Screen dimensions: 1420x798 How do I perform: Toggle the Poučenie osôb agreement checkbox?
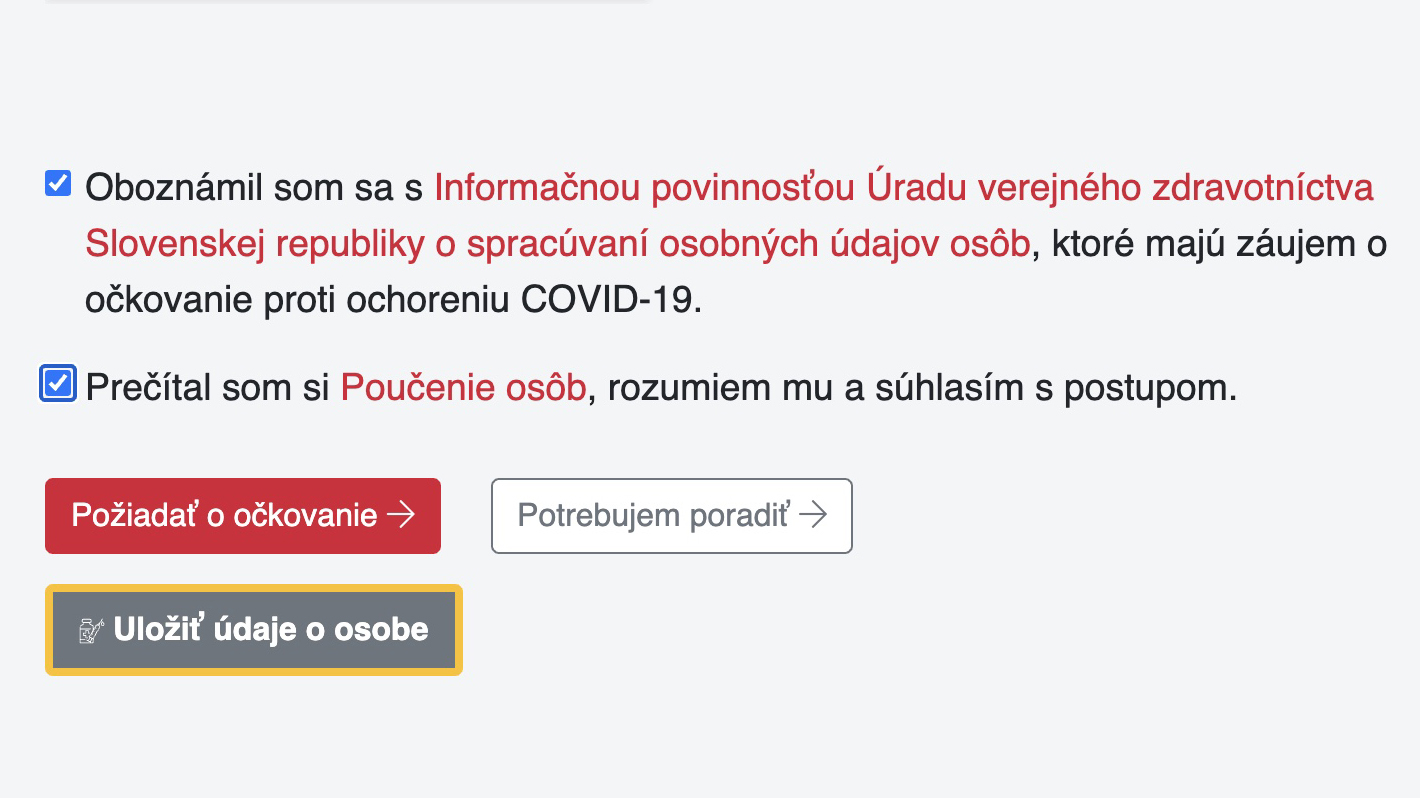(58, 384)
